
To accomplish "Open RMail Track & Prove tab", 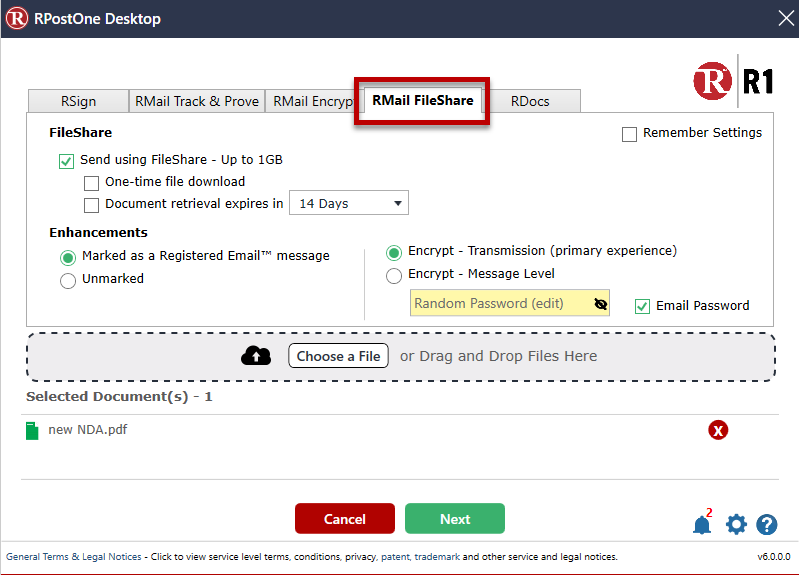I will [197, 101].
